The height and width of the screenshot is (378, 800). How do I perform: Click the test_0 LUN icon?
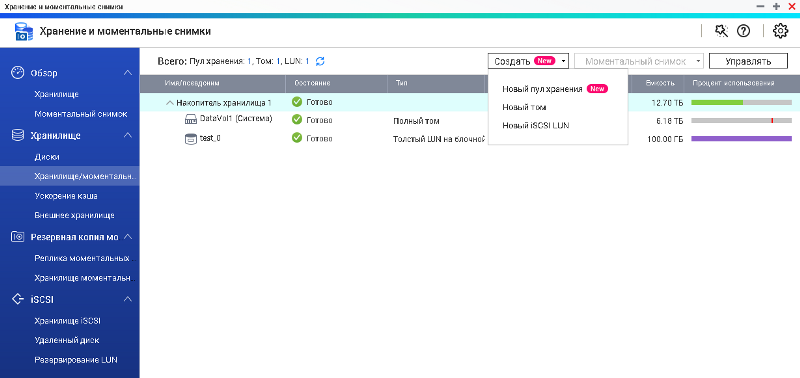pos(191,138)
